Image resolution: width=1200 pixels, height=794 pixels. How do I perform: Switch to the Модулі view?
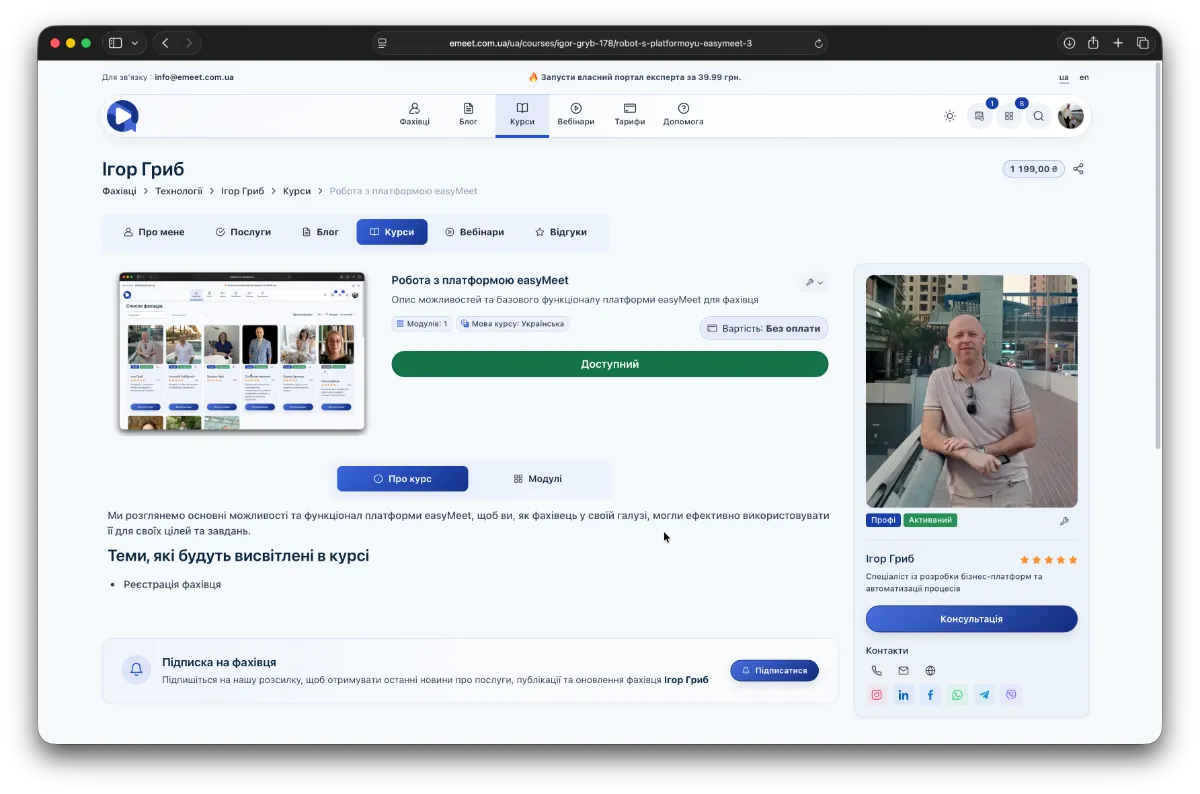coord(538,479)
